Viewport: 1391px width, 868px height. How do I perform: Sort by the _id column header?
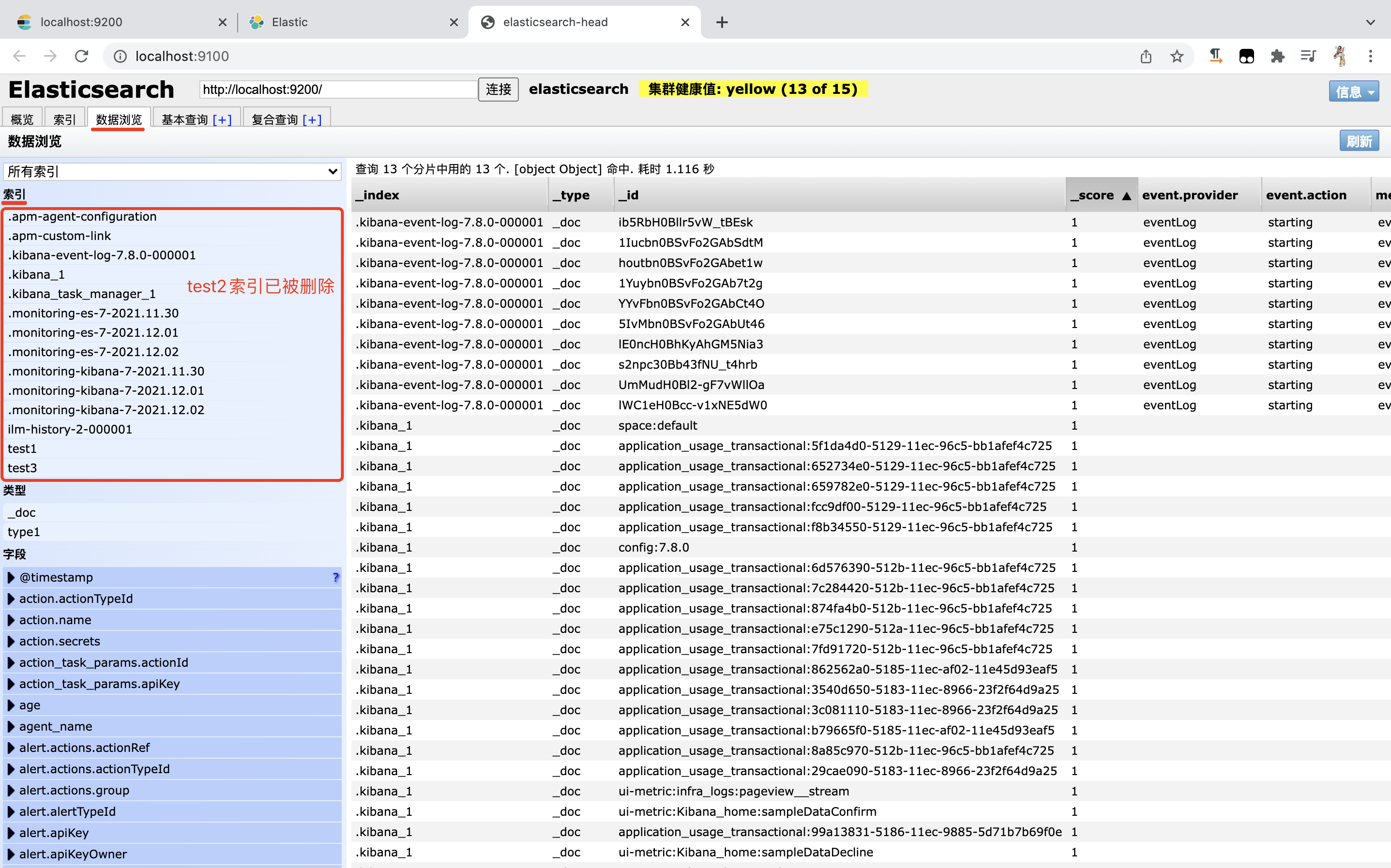[839, 195]
